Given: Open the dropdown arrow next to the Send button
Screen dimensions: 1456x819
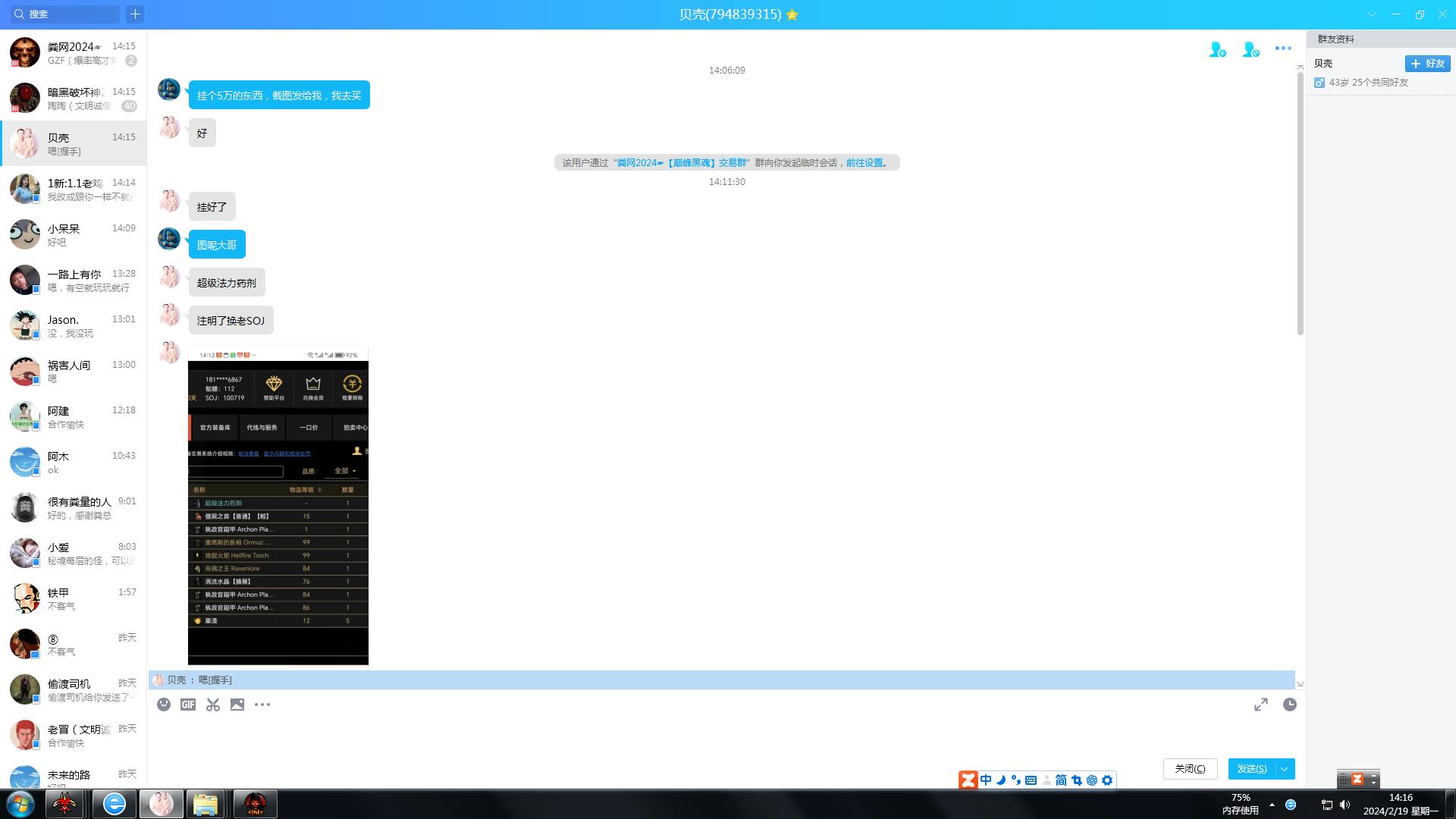Looking at the screenshot, I should coord(1285,769).
